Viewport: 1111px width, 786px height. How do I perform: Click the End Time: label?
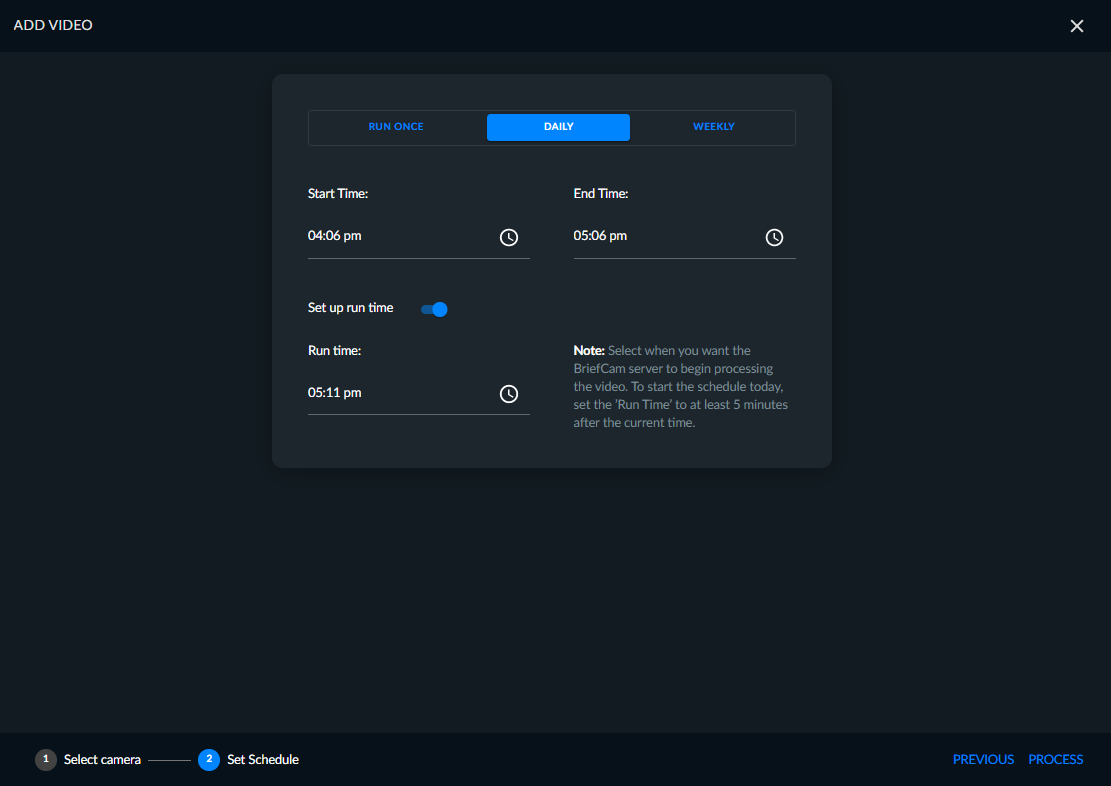pos(601,193)
